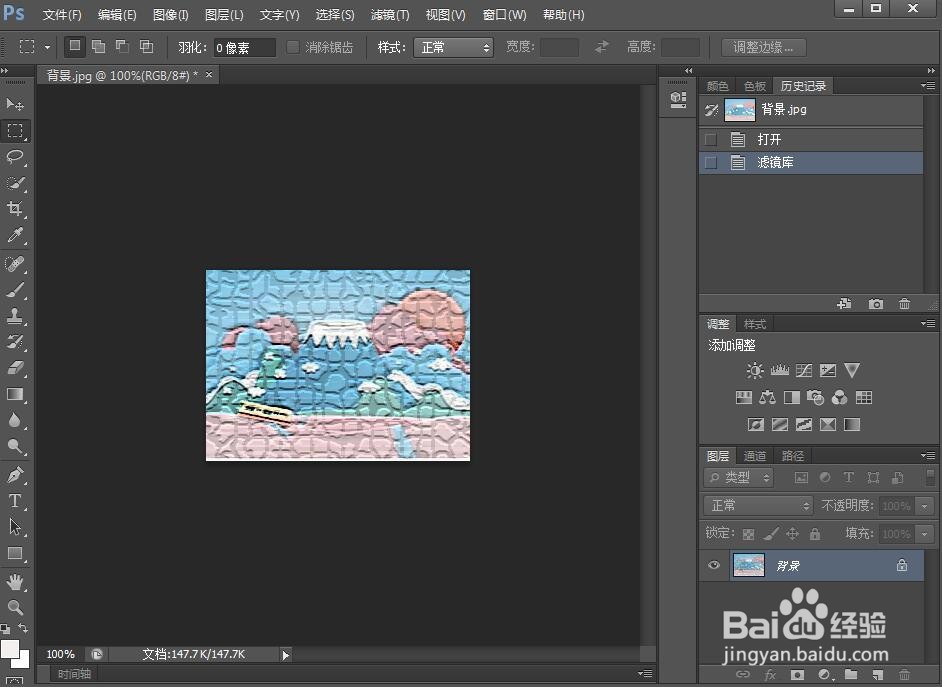Toggle lock transparent pixels icon
Screen dimensions: 942x687
(x=748, y=534)
